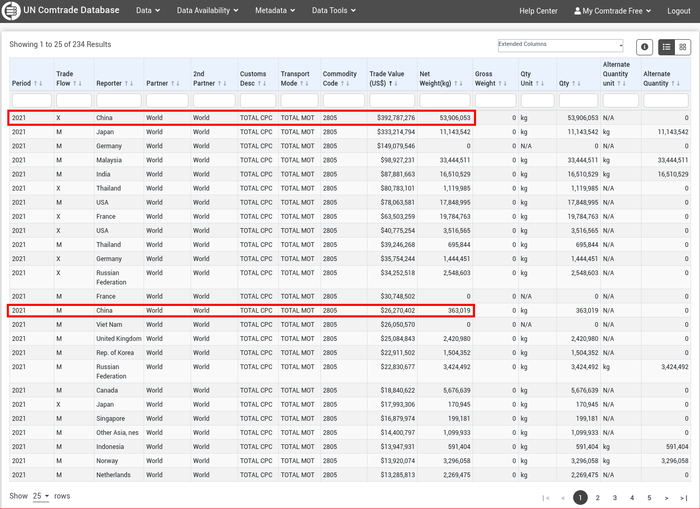
Task: Open the Help Center link
Action: tap(538, 10)
